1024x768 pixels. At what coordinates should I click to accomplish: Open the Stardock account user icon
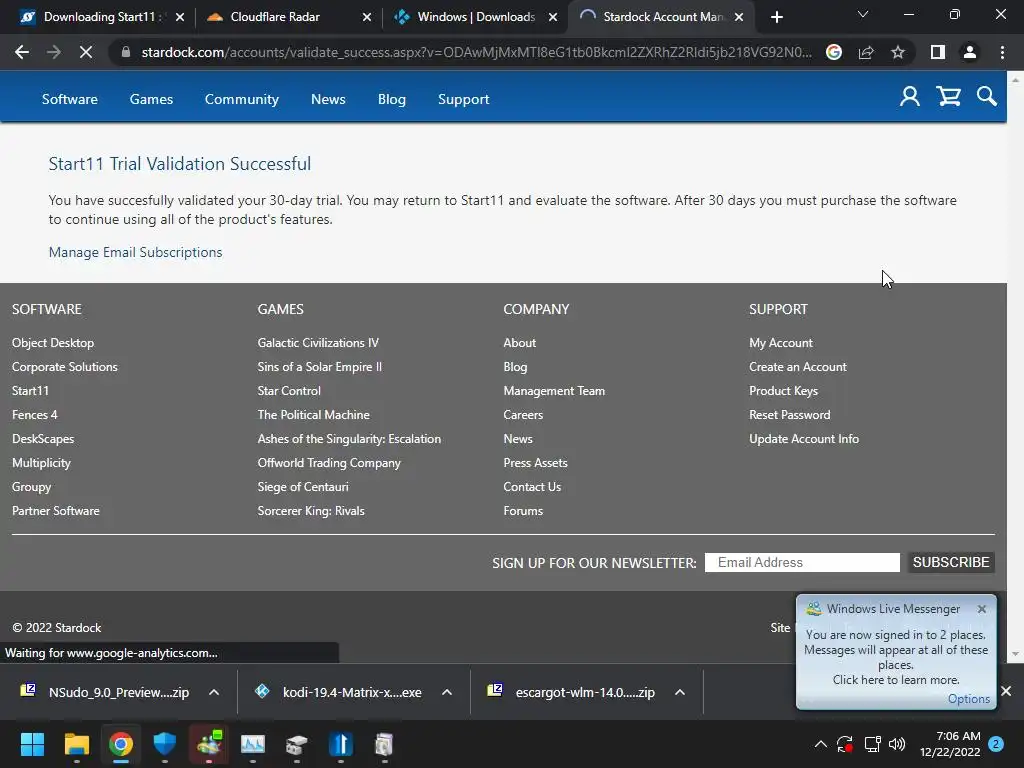click(910, 97)
